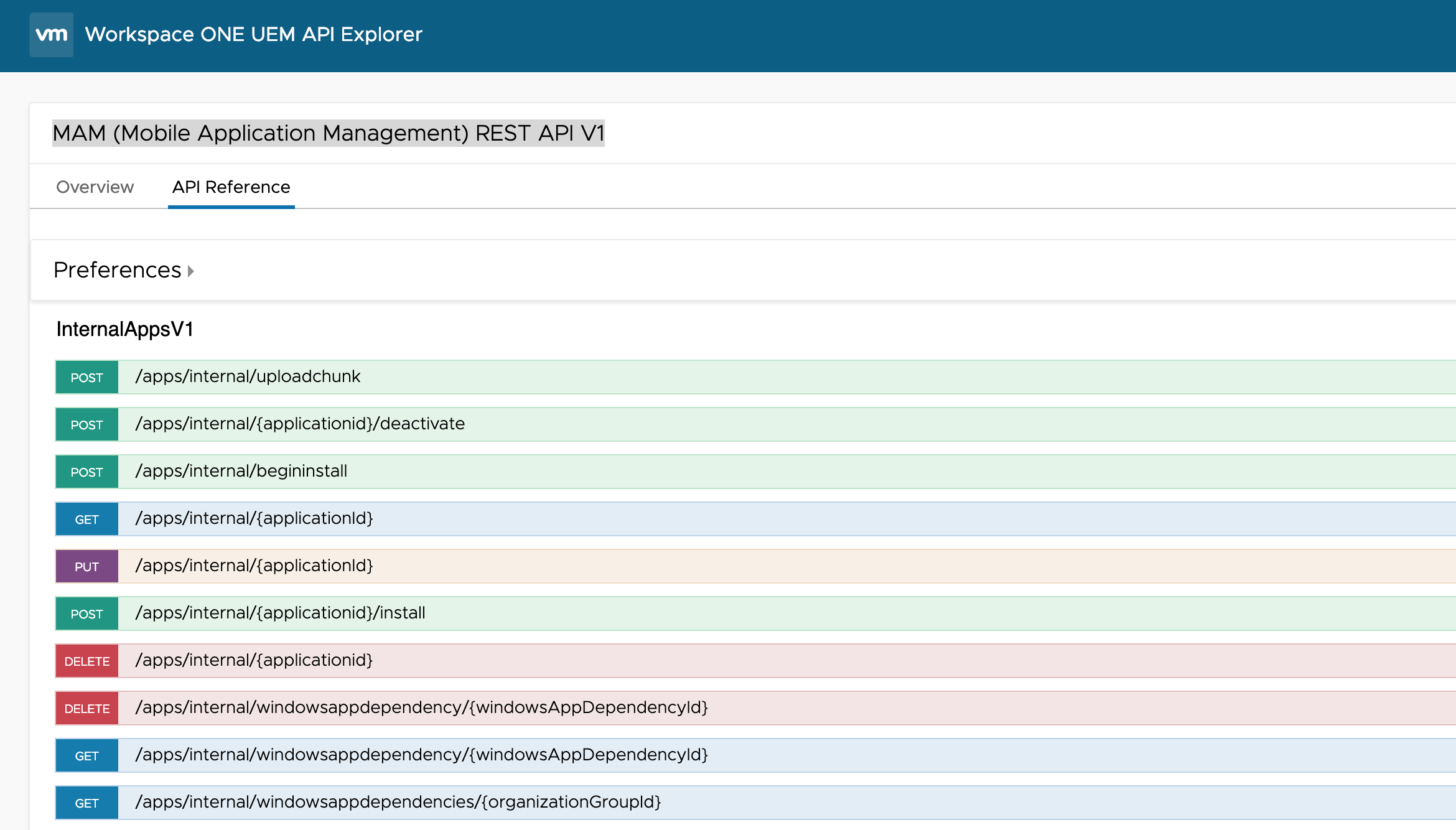Switch to the Overview tab
The width and height of the screenshot is (1456, 830).
click(x=95, y=187)
